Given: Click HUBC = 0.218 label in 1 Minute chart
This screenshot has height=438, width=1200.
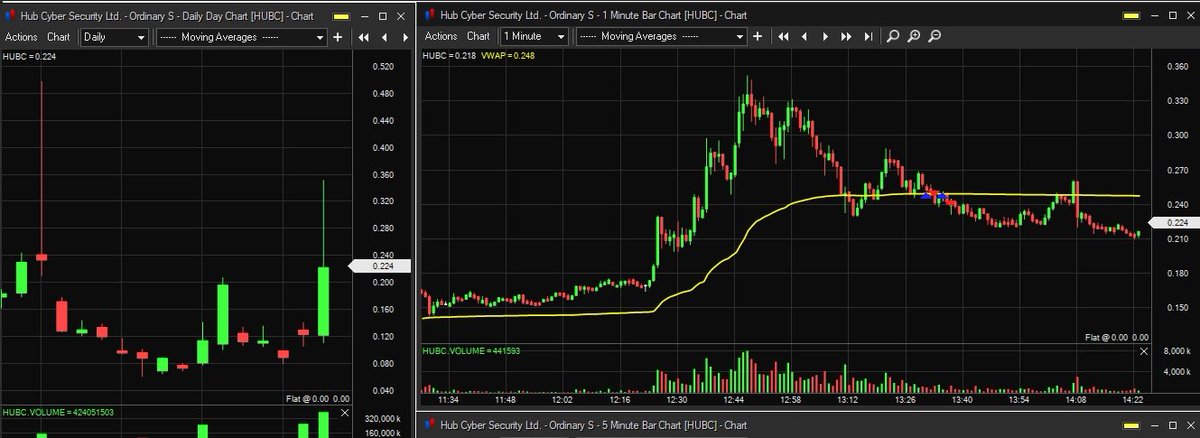Looking at the screenshot, I should pos(448,56).
